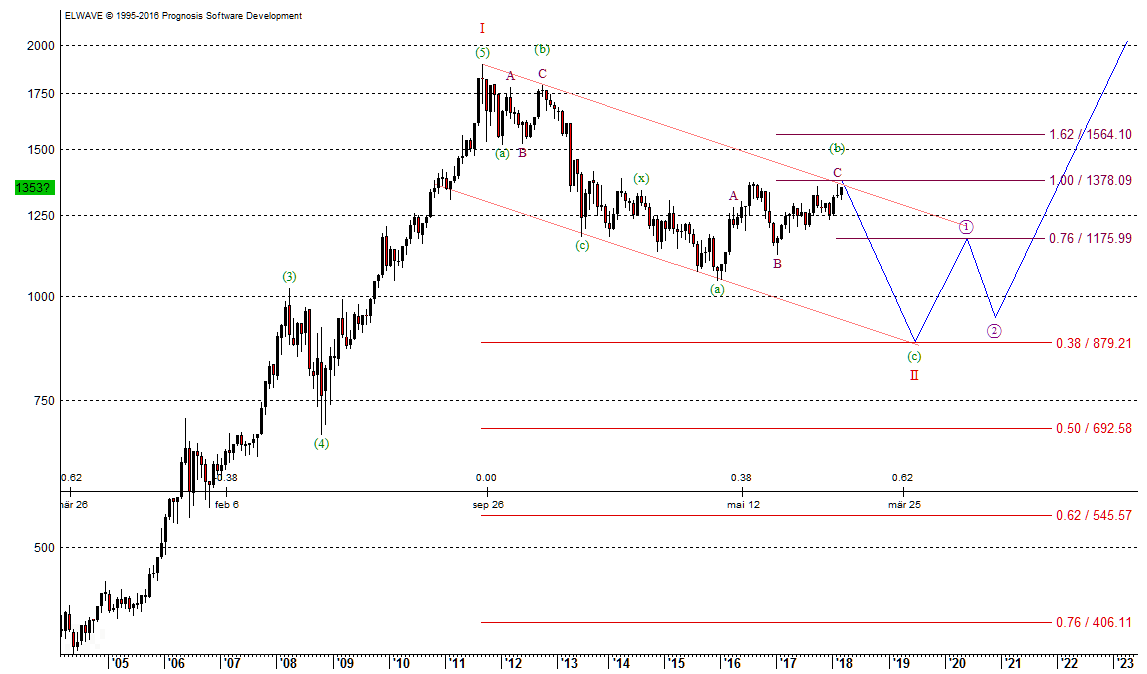1147x674 pixels.
Task: Click the 0.38 / 879.21 retracement label
Action: [1094, 342]
